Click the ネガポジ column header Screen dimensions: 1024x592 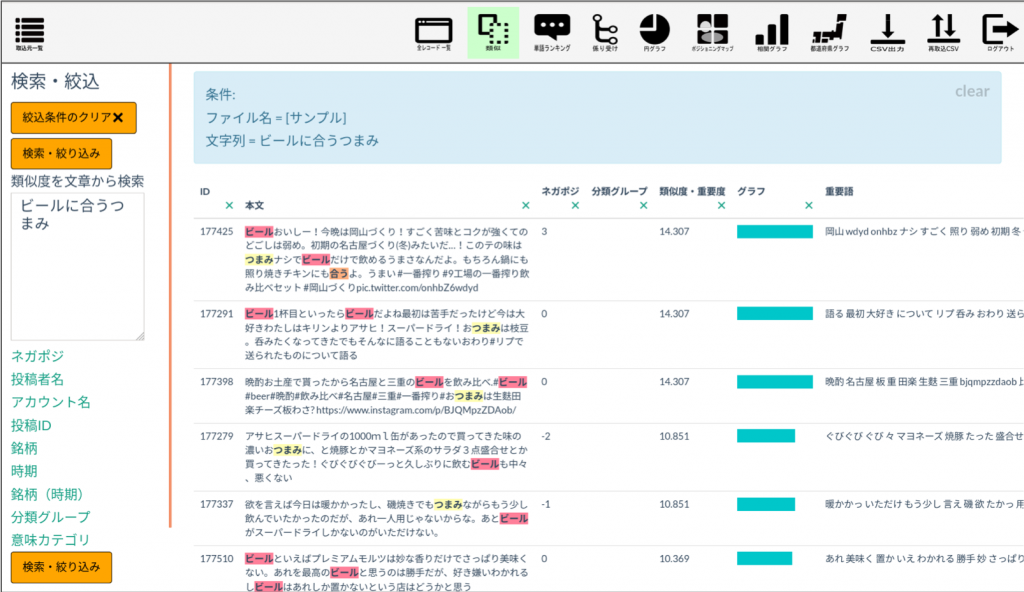(560, 191)
